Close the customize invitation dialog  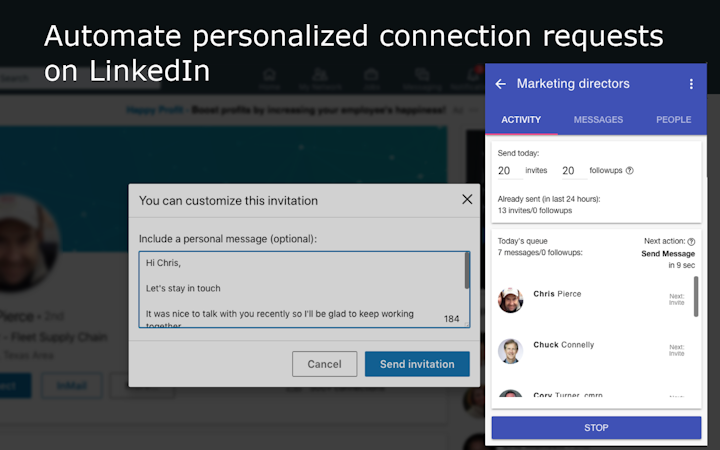tap(467, 200)
